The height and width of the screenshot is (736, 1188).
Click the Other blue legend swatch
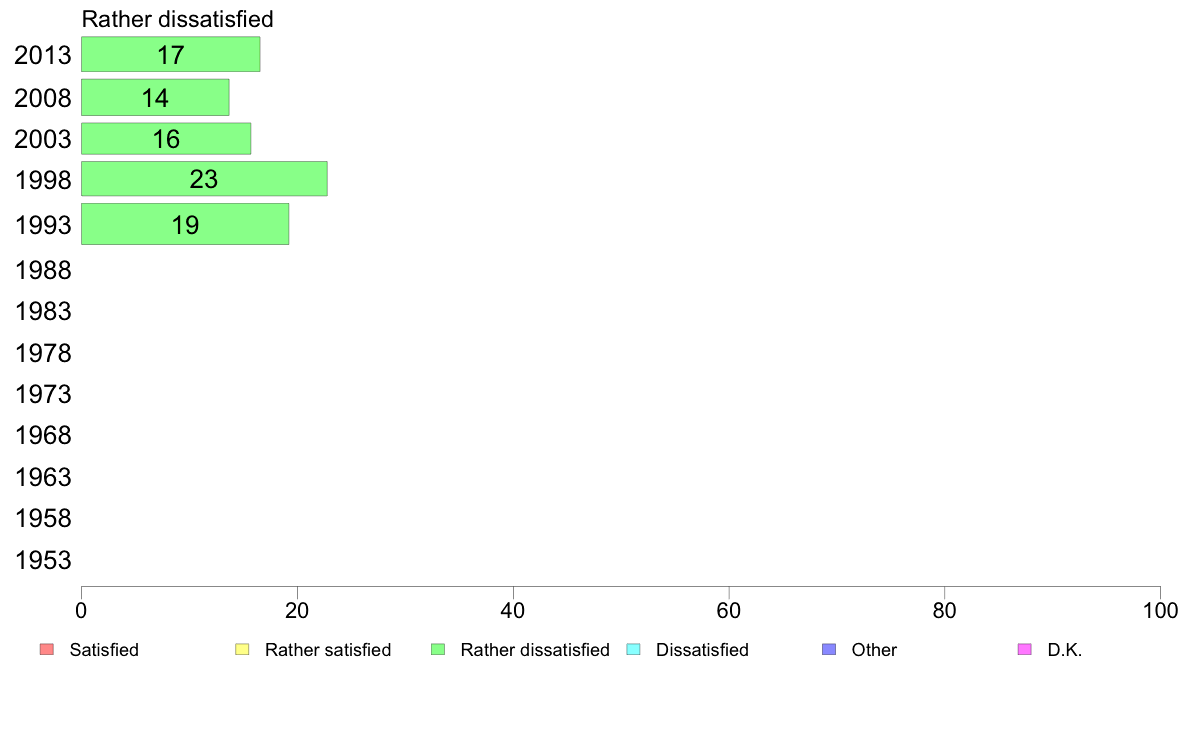point(828,650)
